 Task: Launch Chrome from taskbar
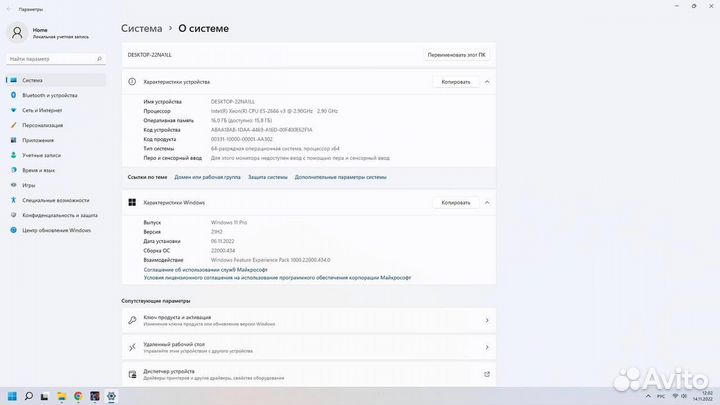point(78,396)
